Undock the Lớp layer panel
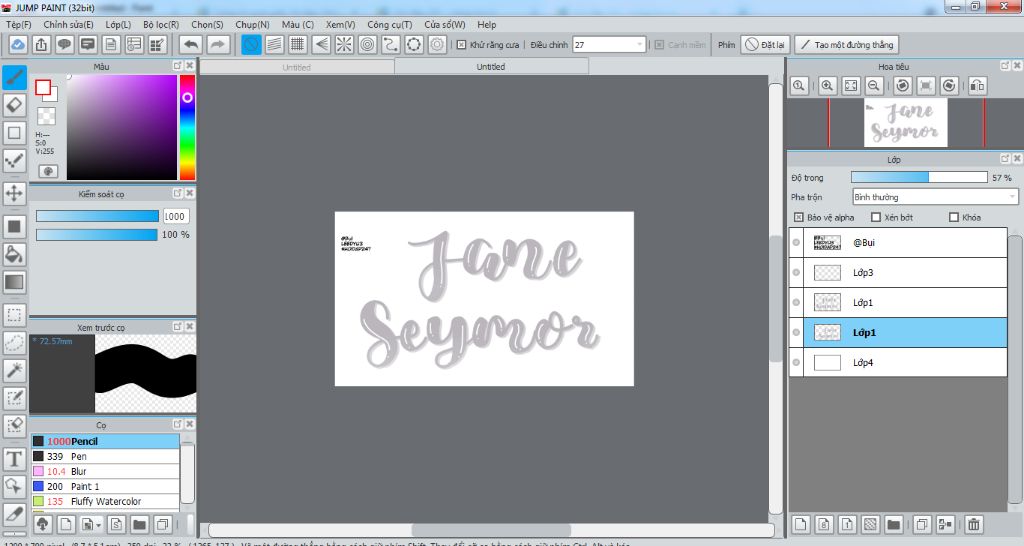The height and width of the screenshot is (546, 1024). coord(1005,159)
